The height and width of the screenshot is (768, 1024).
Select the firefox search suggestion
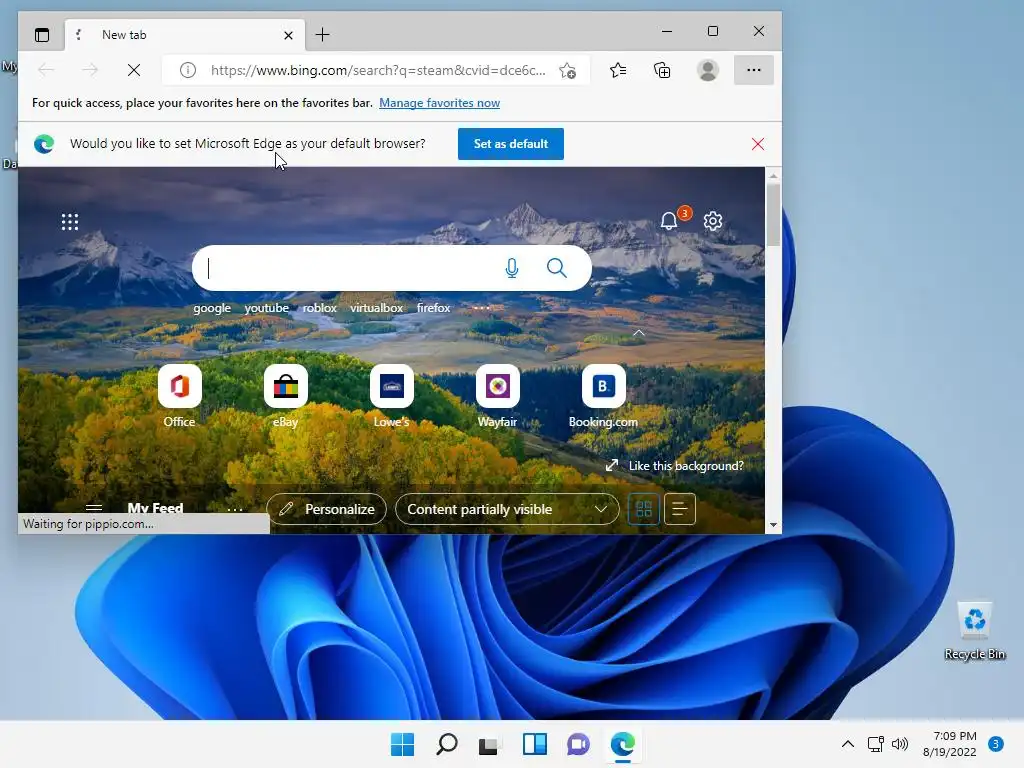coord(434,308)
